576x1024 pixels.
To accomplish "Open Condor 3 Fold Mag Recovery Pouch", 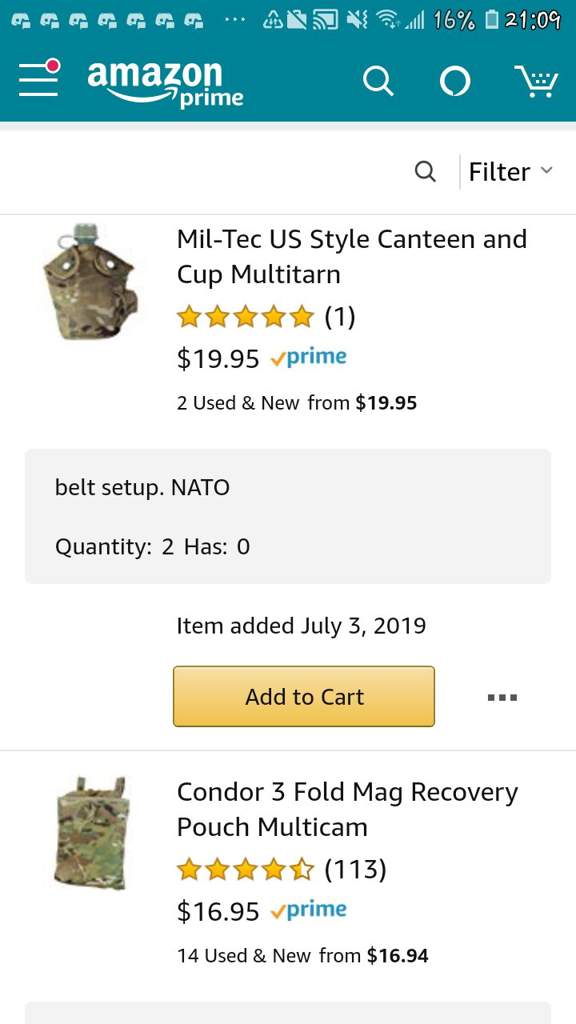I will pos(347,809).
